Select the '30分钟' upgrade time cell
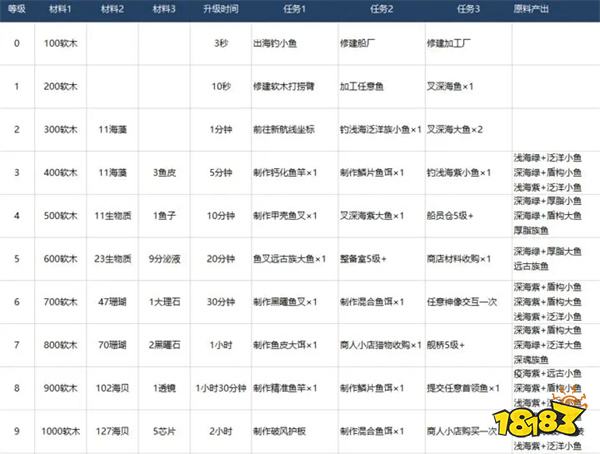 click(x=221, y=302)
